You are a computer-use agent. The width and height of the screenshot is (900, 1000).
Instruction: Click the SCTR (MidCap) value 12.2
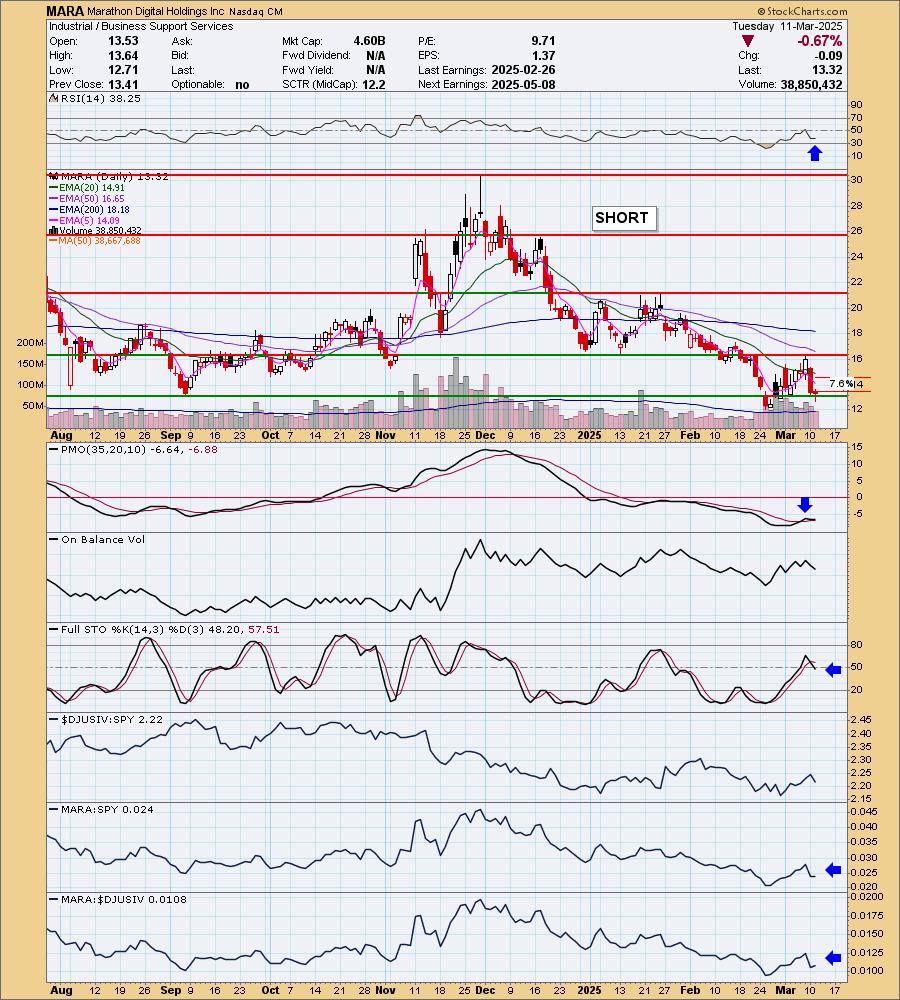374,85
